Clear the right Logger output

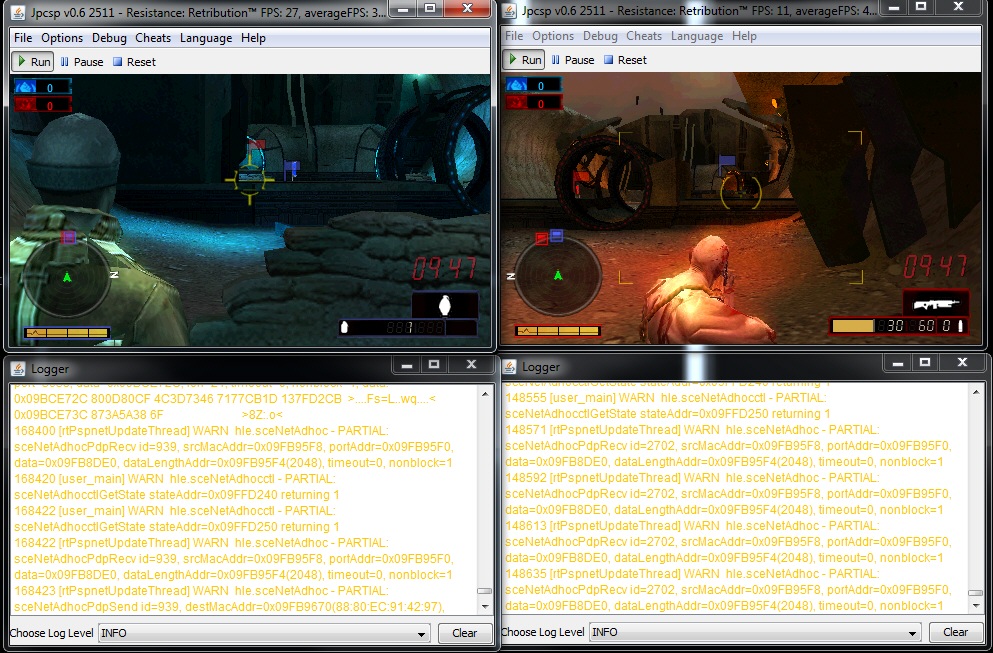click(x=955, y=632)
